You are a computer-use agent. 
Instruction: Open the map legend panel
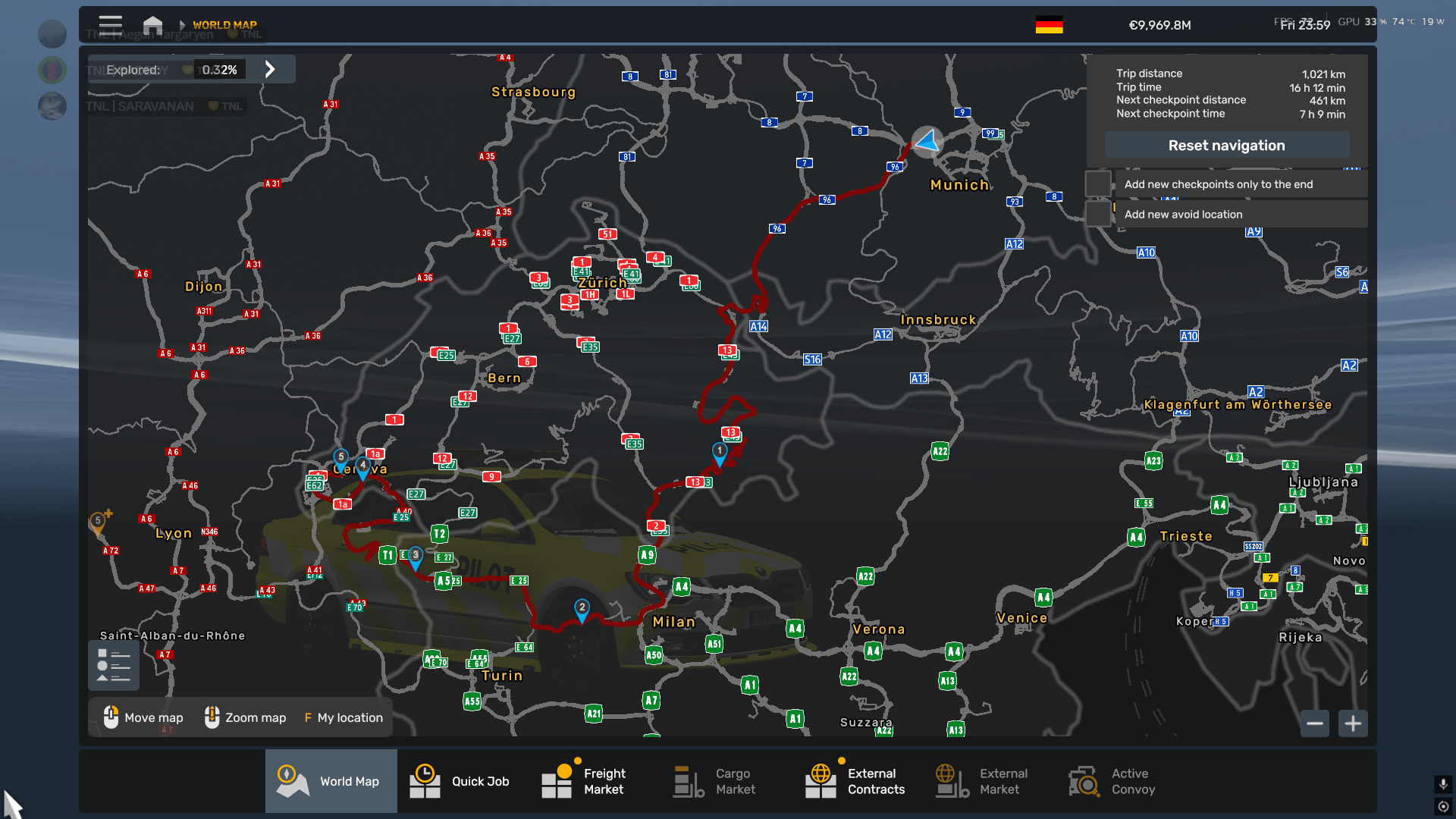point(114,665)
